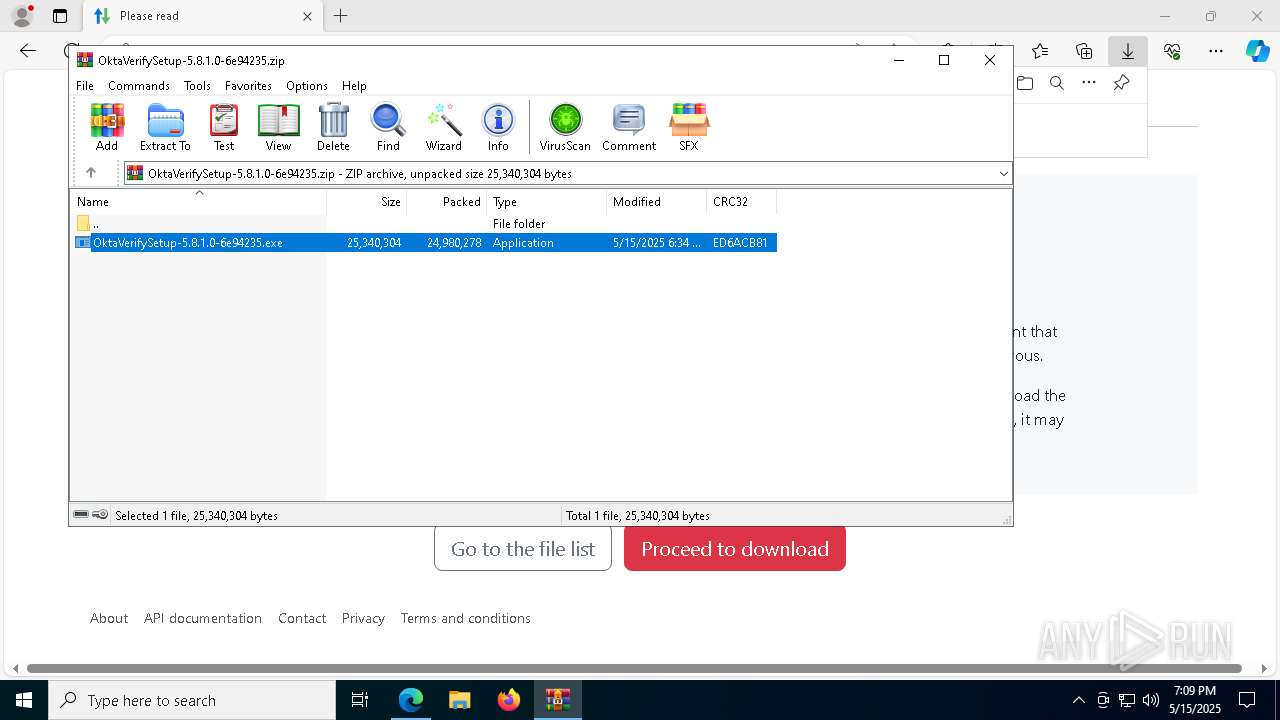
Task: Open Copilot in Edge
Action: [1257, 51]
